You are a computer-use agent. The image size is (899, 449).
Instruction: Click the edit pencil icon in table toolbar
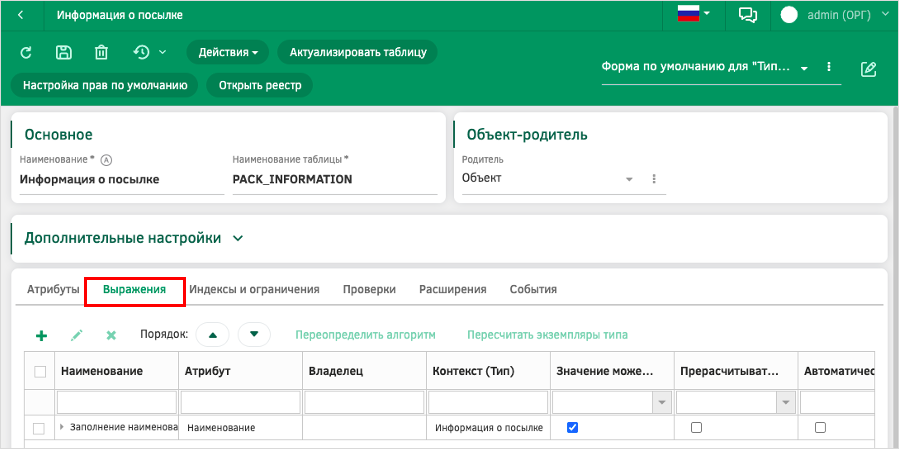(x=76, y=335)
